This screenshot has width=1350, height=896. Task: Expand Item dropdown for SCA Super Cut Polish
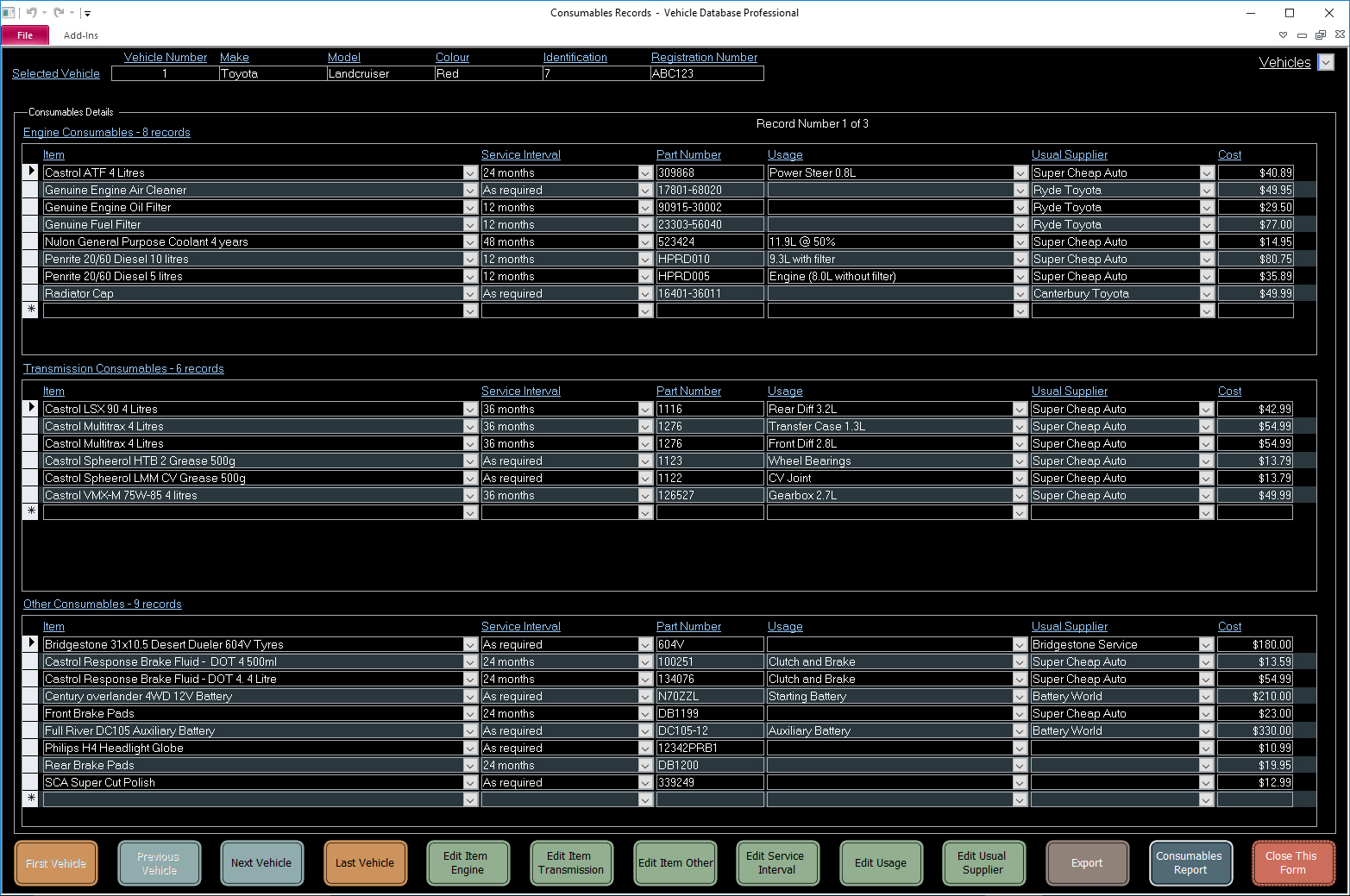470,782
